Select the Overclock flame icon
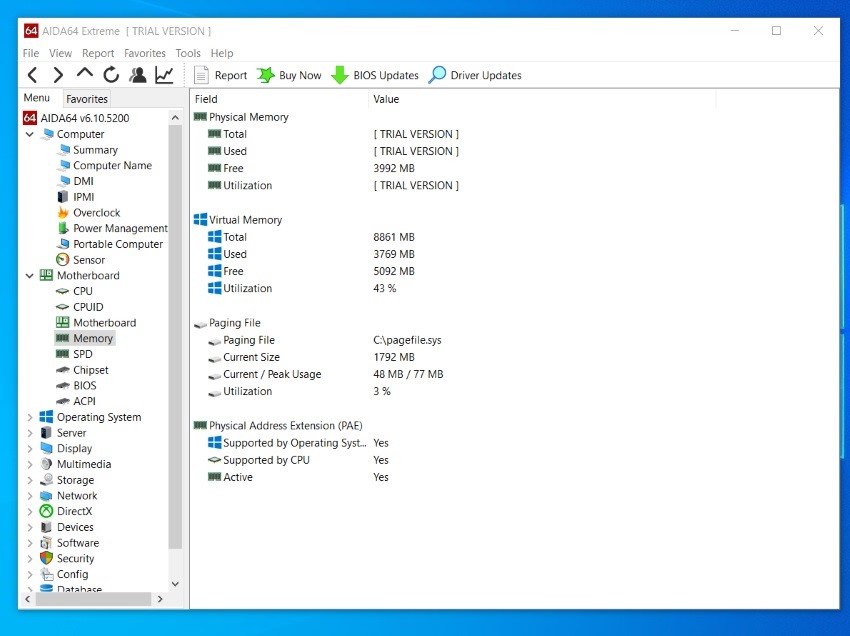This screenshot has width=850, height=636. pos(63,213)
